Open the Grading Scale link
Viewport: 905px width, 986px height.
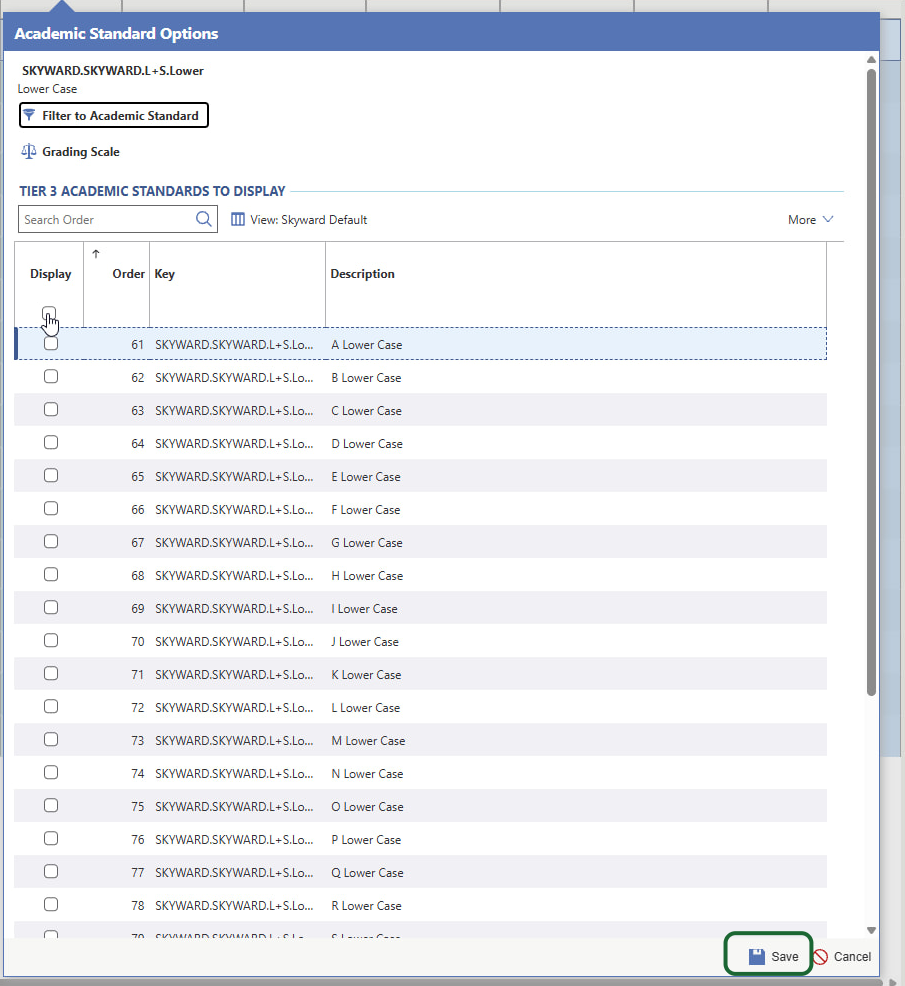[x=81, y=152]
